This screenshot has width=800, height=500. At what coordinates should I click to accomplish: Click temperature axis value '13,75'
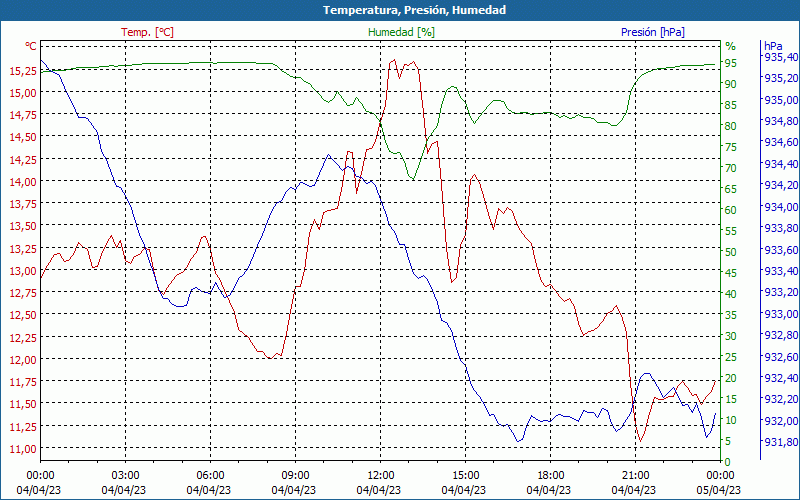pyautogui.click(x=23, y=204)
